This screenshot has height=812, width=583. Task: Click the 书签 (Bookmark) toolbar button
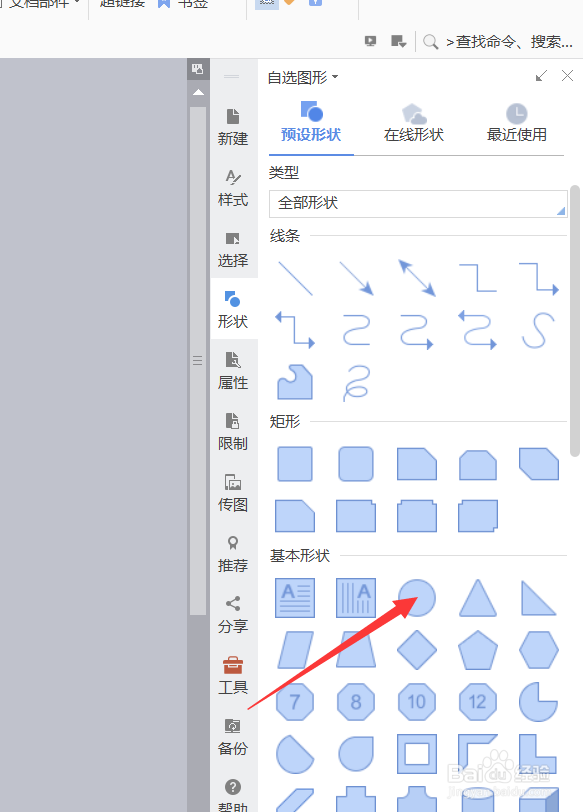pos(183,4)
